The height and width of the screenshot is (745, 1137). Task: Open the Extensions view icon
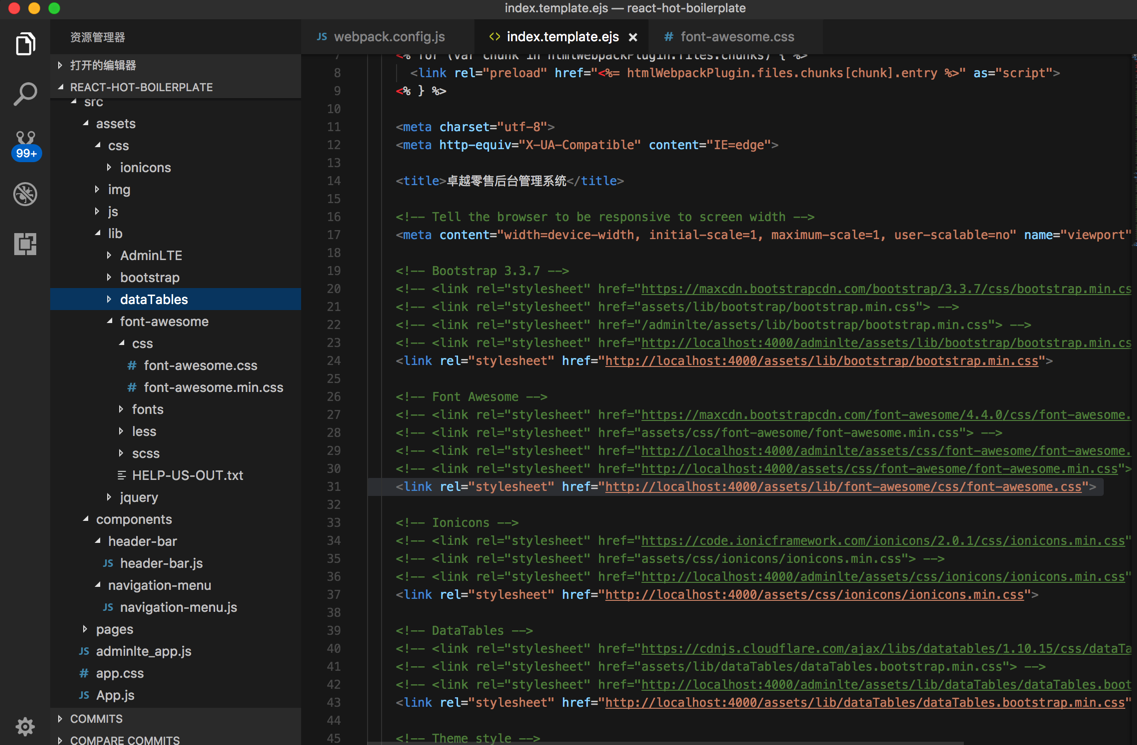pyautogui.click(x=25, y=244)
